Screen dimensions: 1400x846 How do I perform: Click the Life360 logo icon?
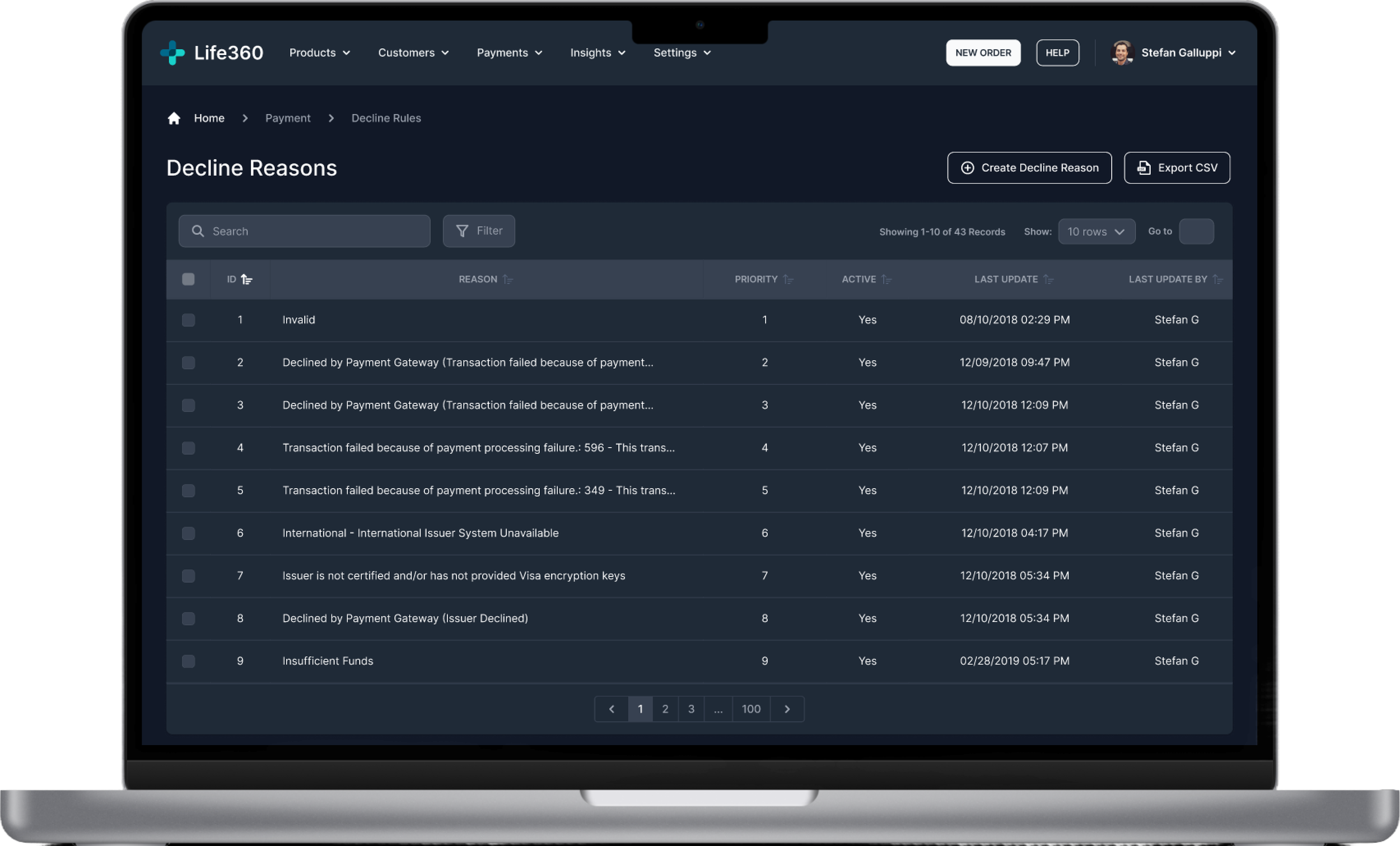pos(172,53)
